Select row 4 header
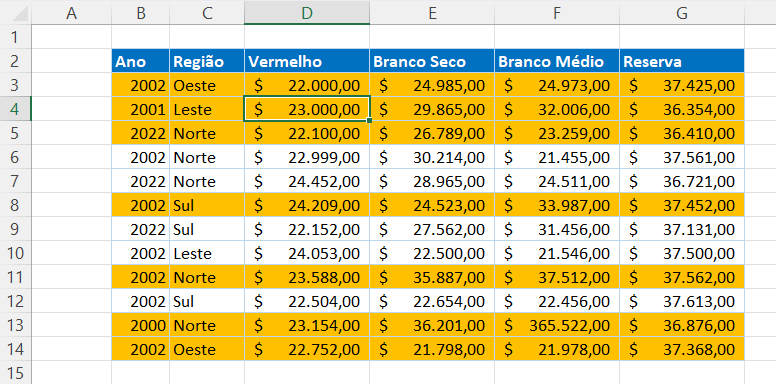Viewport: 776px width, 384px height. coord(16,109)
